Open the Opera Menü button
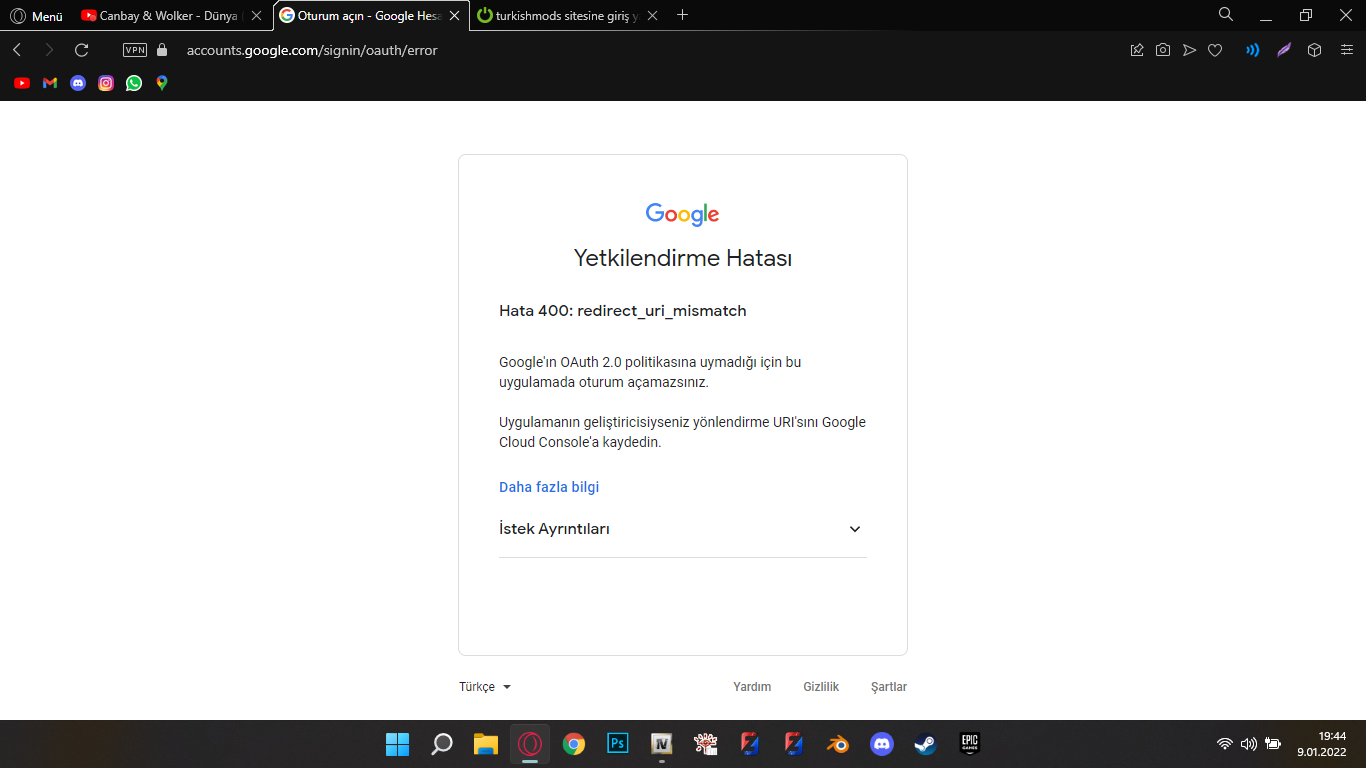Viewport: 1366px width, 768px height. 36,16
